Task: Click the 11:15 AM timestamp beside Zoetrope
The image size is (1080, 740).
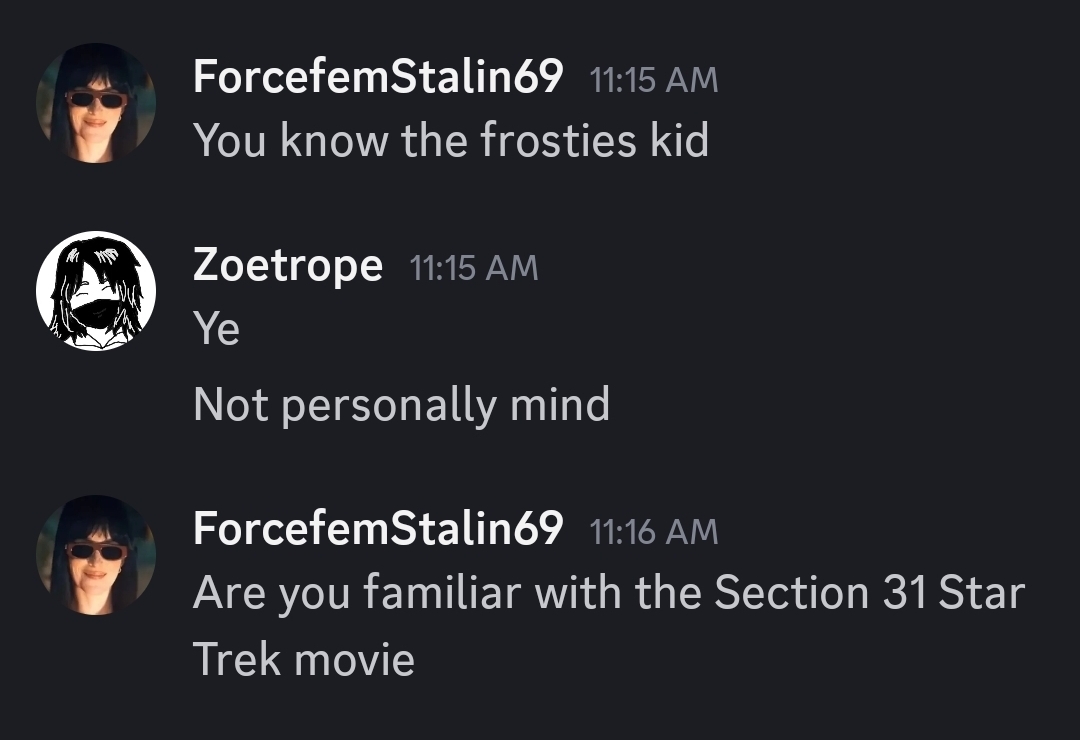Action: coord(474,268)
